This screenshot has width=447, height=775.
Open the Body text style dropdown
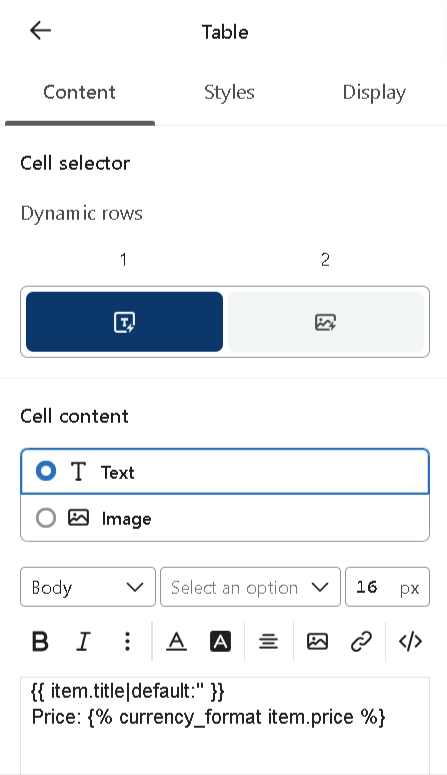pos(88,587)
